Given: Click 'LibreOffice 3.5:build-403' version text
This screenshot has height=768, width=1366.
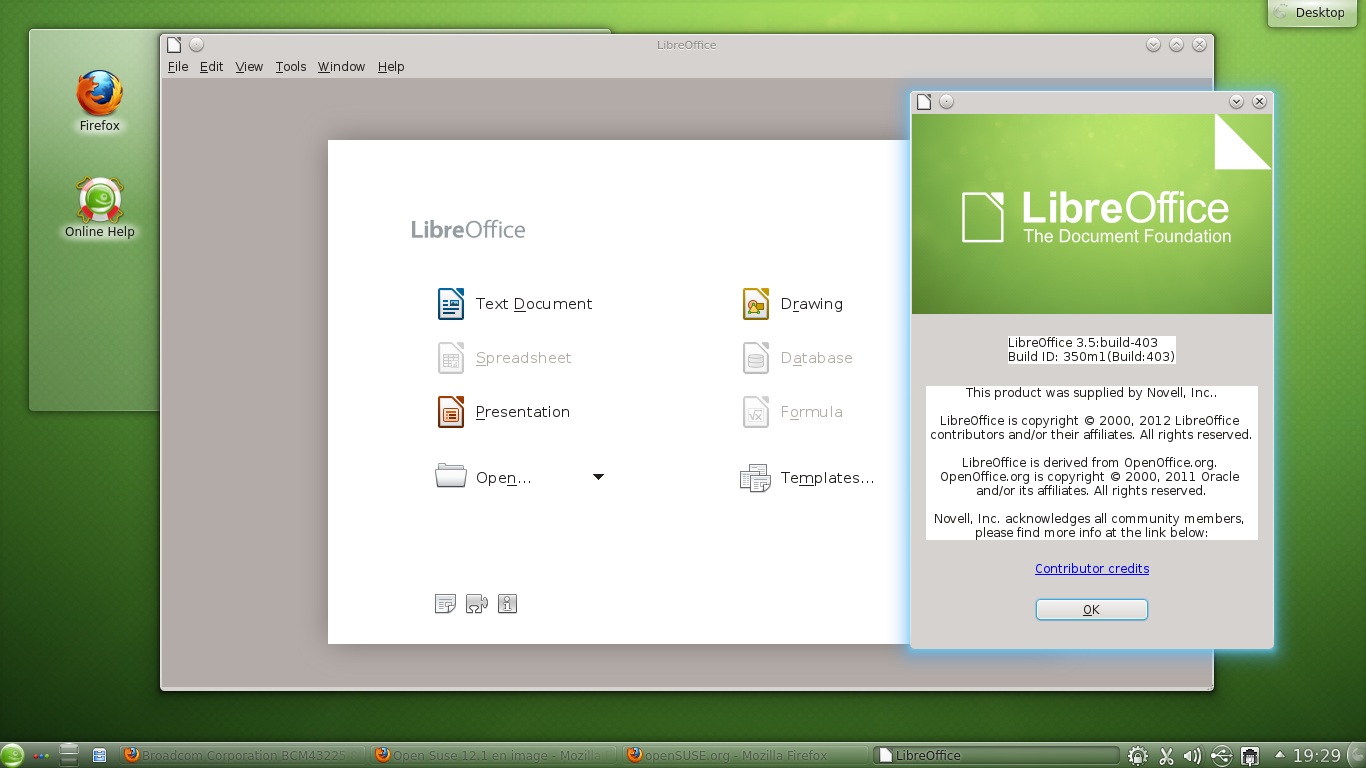Looking at the screenshot, I should click(x=1082, y=342).
